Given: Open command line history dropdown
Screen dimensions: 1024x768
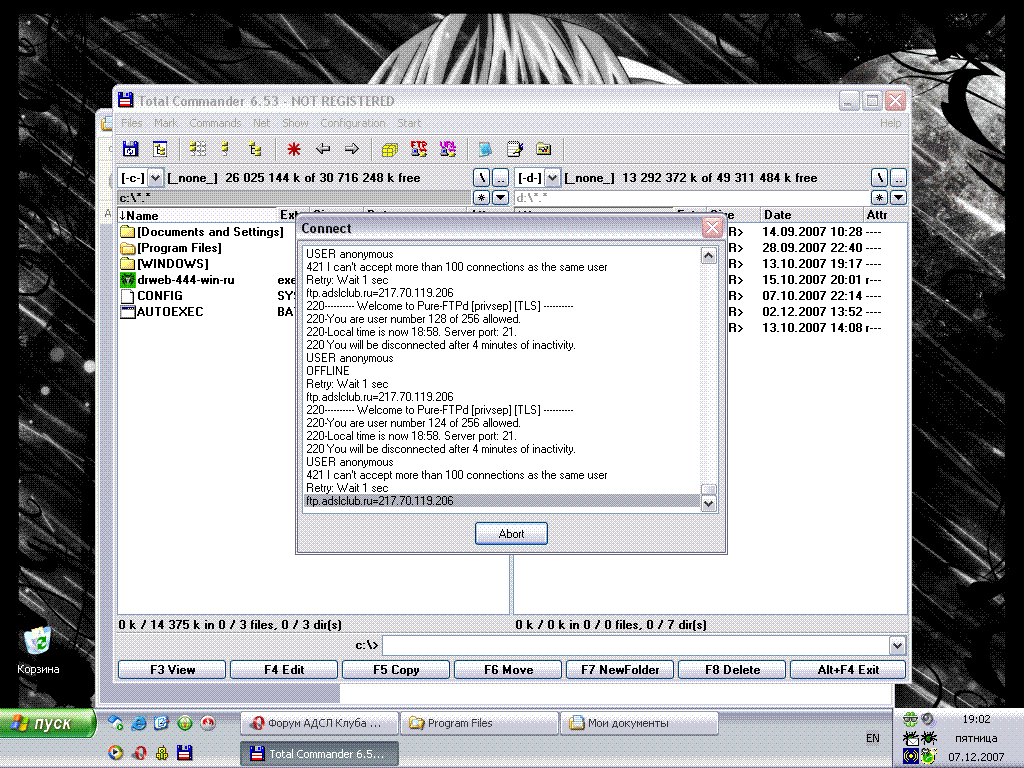Looking at the screenshot, I should tap(897, 646).
